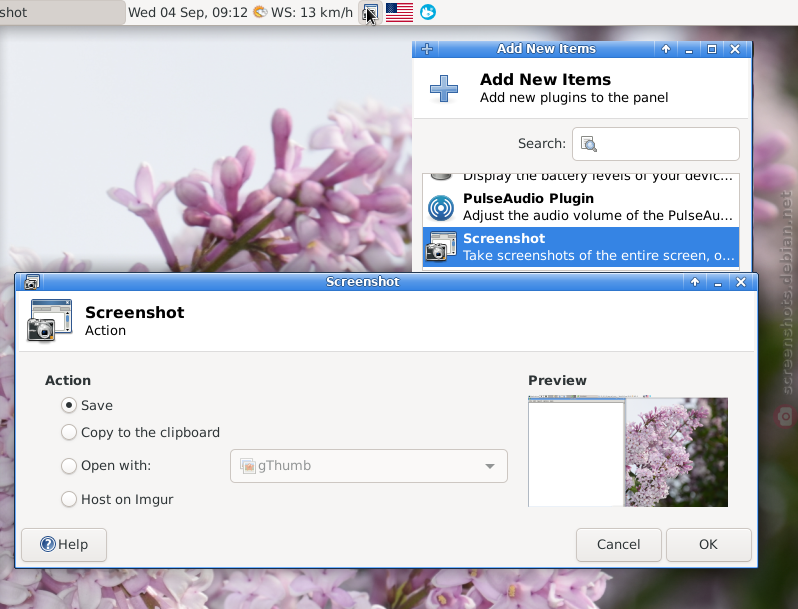Click the Search field in Add New Items
The image size is (798, 609).
coord(656,144)
